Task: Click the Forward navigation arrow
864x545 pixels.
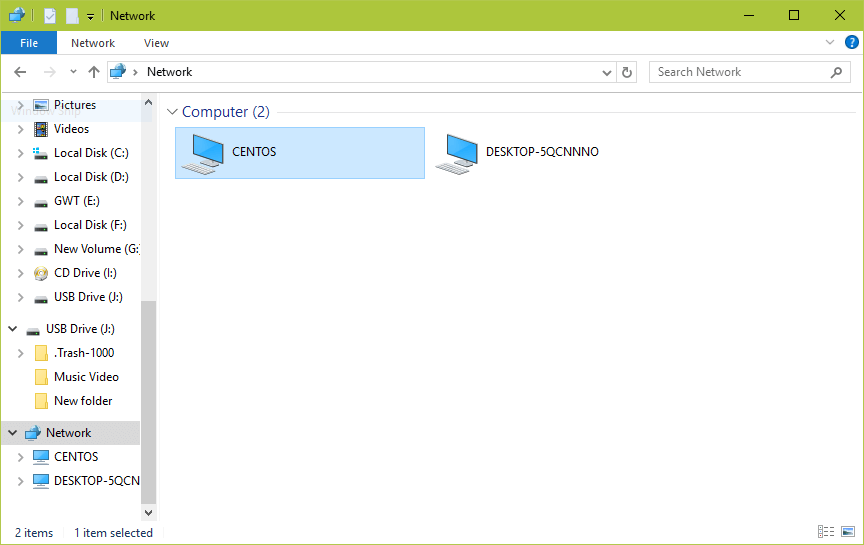Action: (x=50, y=72)
